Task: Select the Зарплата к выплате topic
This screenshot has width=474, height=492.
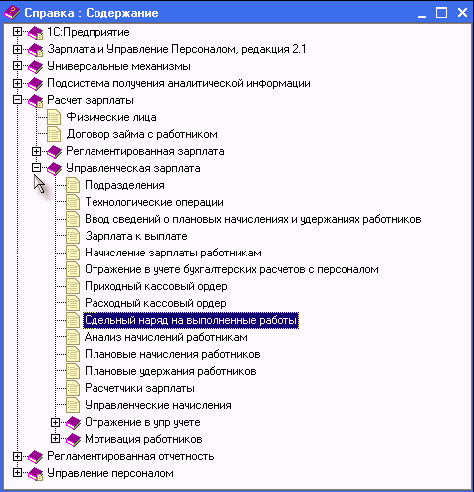Action: pyautogui.click(x=136, y=236)
